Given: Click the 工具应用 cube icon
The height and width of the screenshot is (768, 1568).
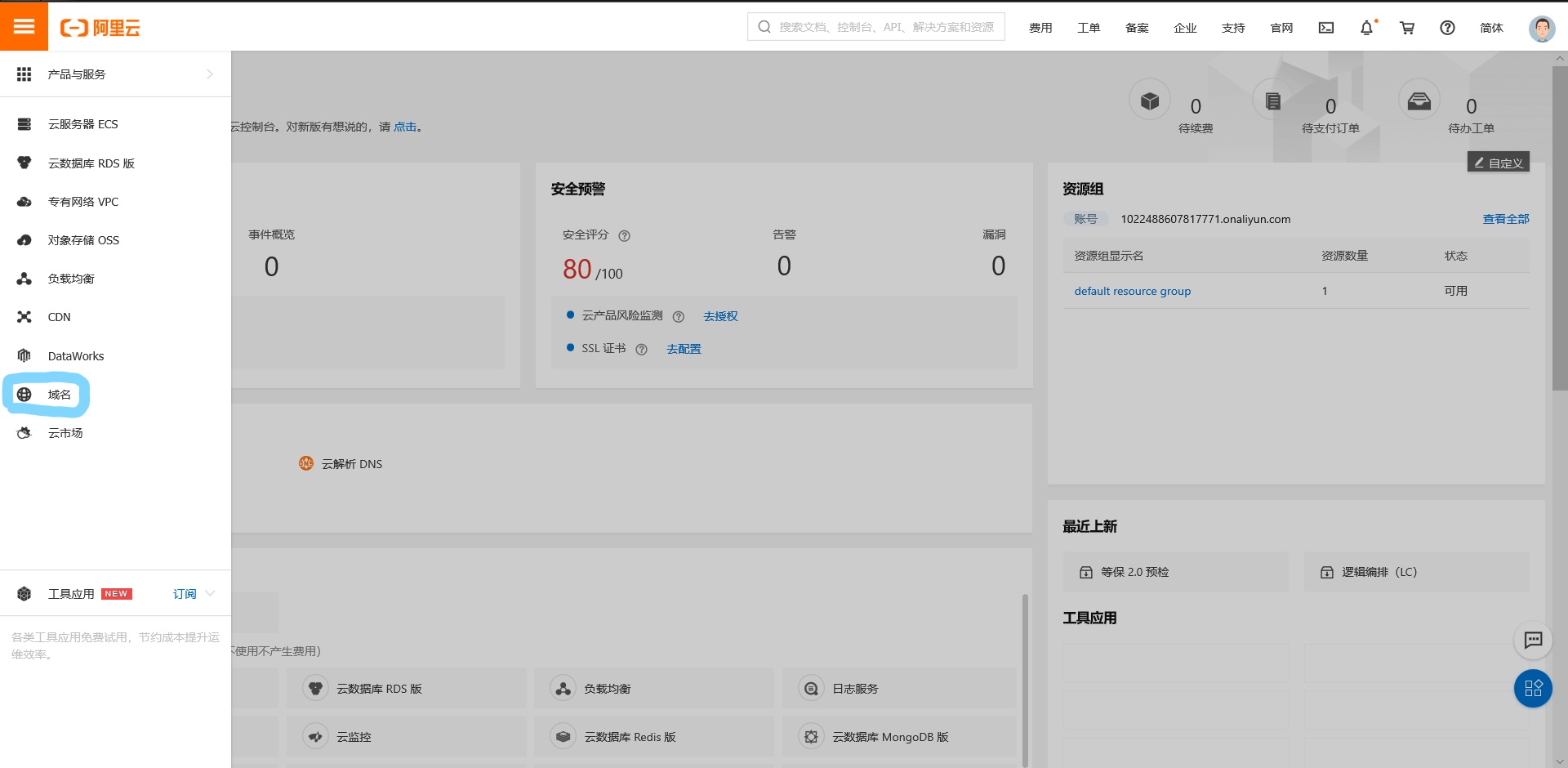Looking at the screenshot, I should (24, 594).
